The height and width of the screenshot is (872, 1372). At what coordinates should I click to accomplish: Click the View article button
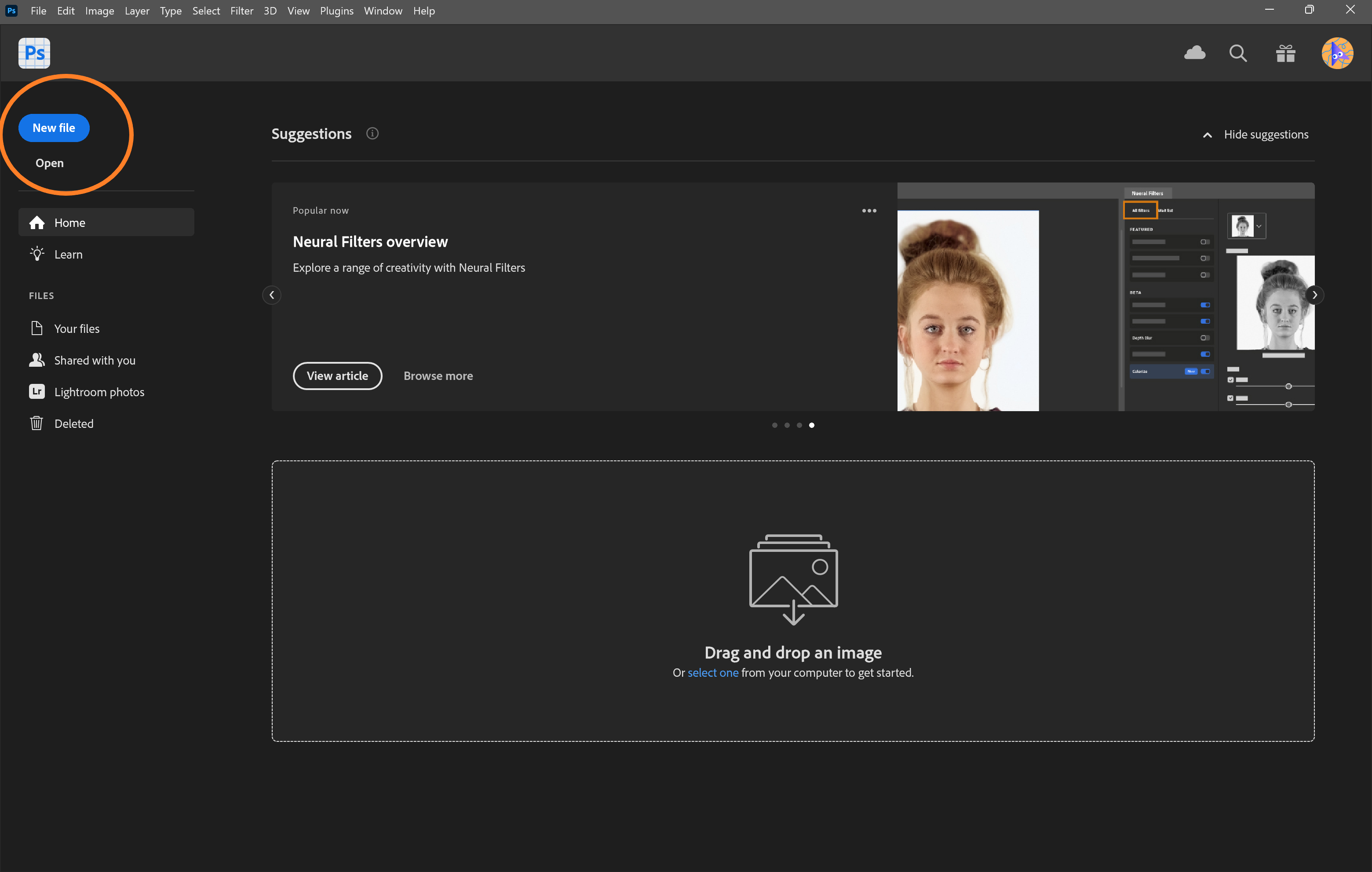coord(337,376)
